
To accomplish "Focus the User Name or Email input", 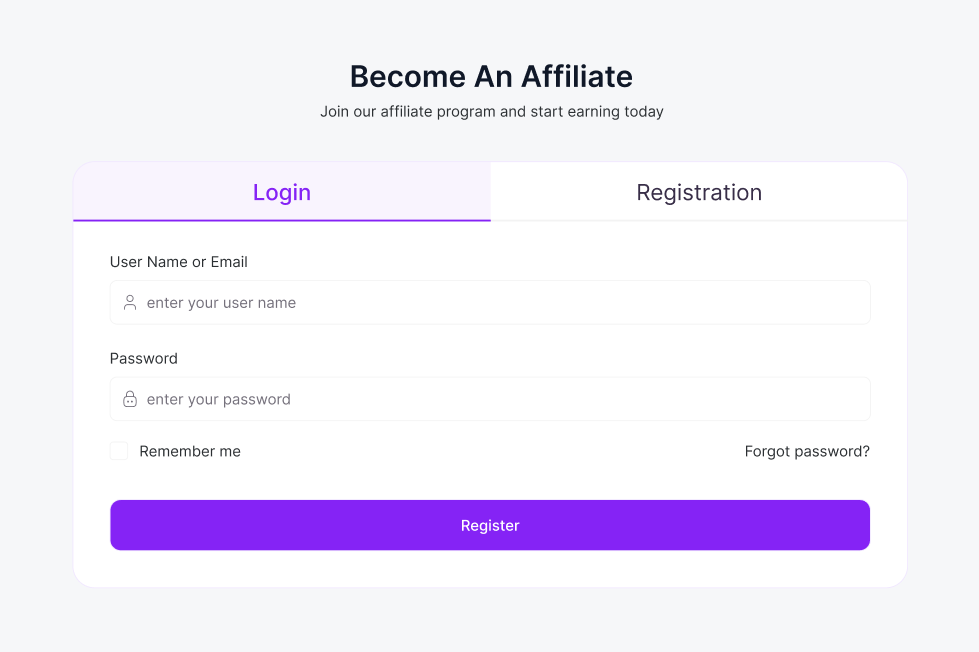I will tap(500, 303).
